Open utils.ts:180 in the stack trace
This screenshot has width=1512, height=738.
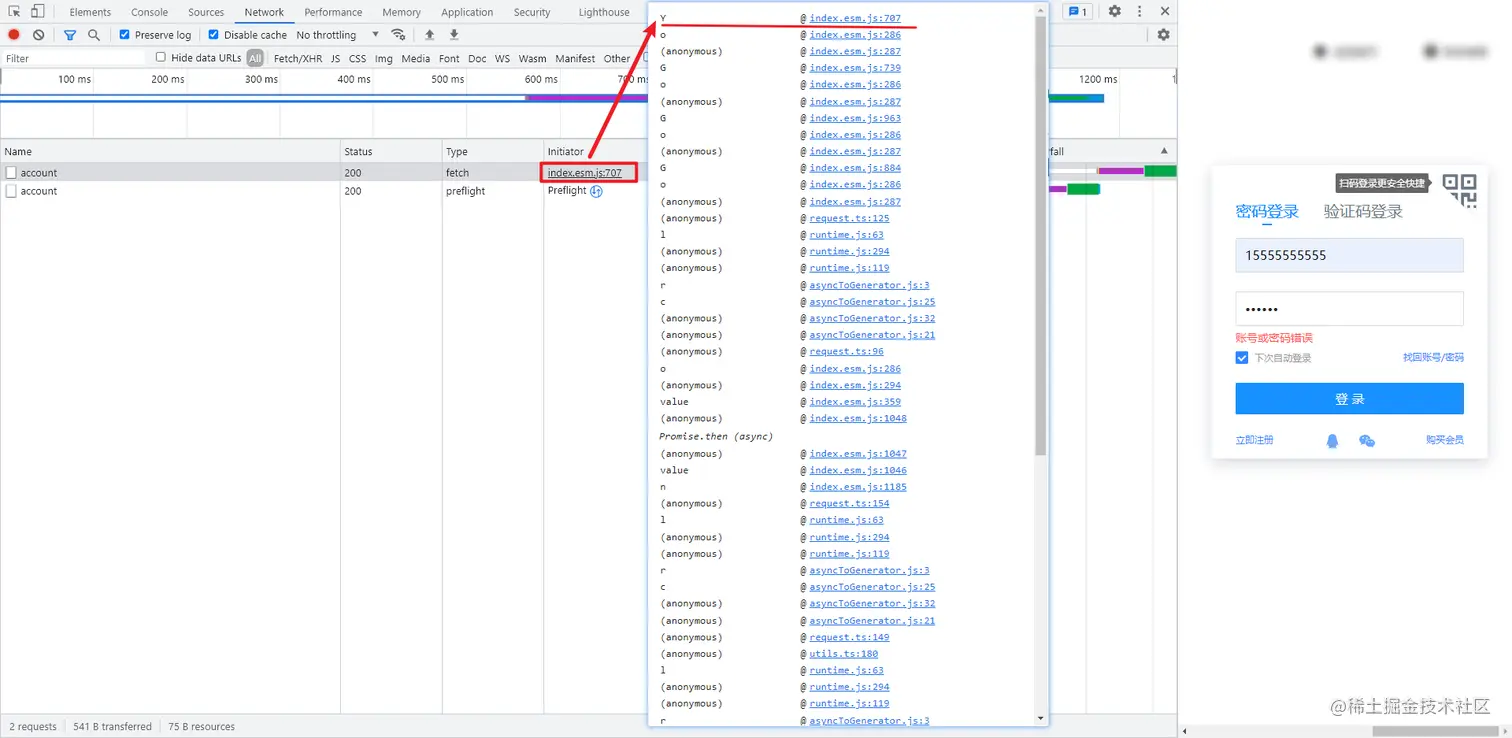pyautogui.click(x=844, y=654)
